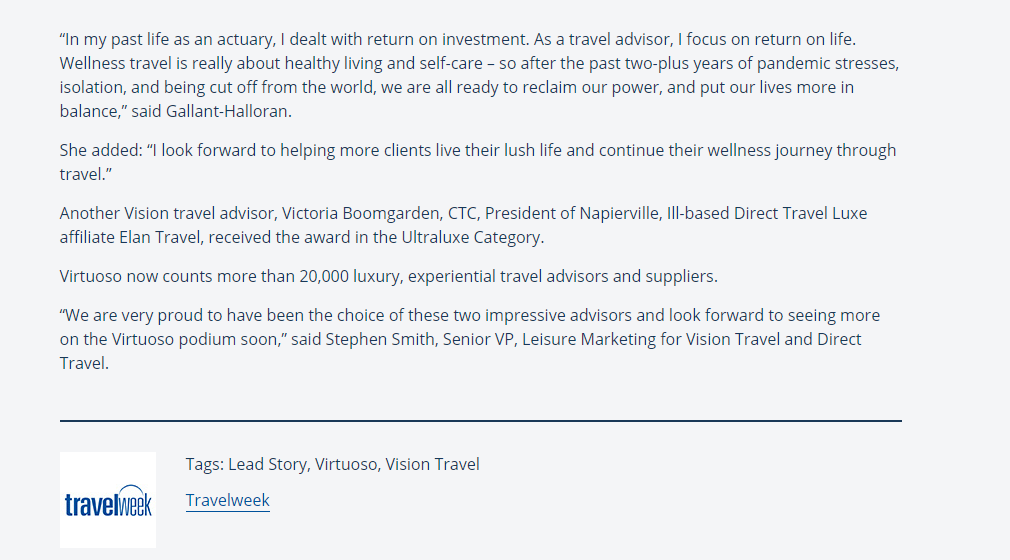Image resolution: width=1010 pixels, height=560 pixels.
Task: Click the sentence starting "Virtuoso now counts"
Action: coord(388,276)
